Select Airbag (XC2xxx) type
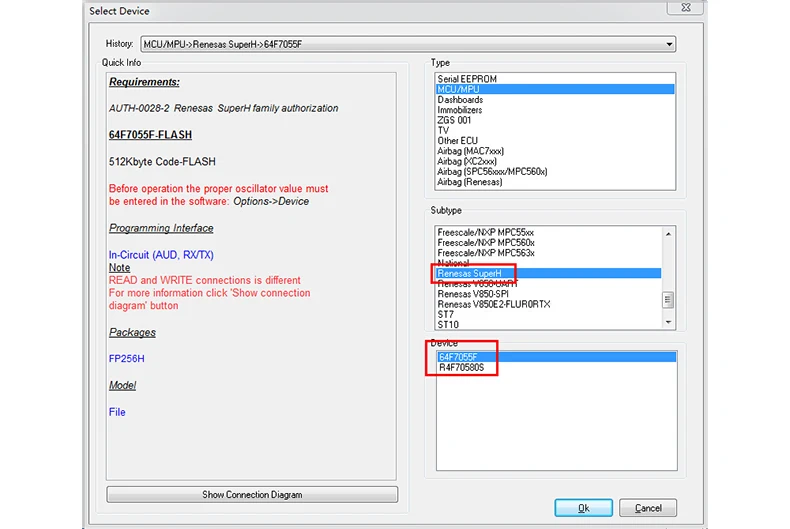Viewport: 790px width, 529px height. (x=555, y=161)
